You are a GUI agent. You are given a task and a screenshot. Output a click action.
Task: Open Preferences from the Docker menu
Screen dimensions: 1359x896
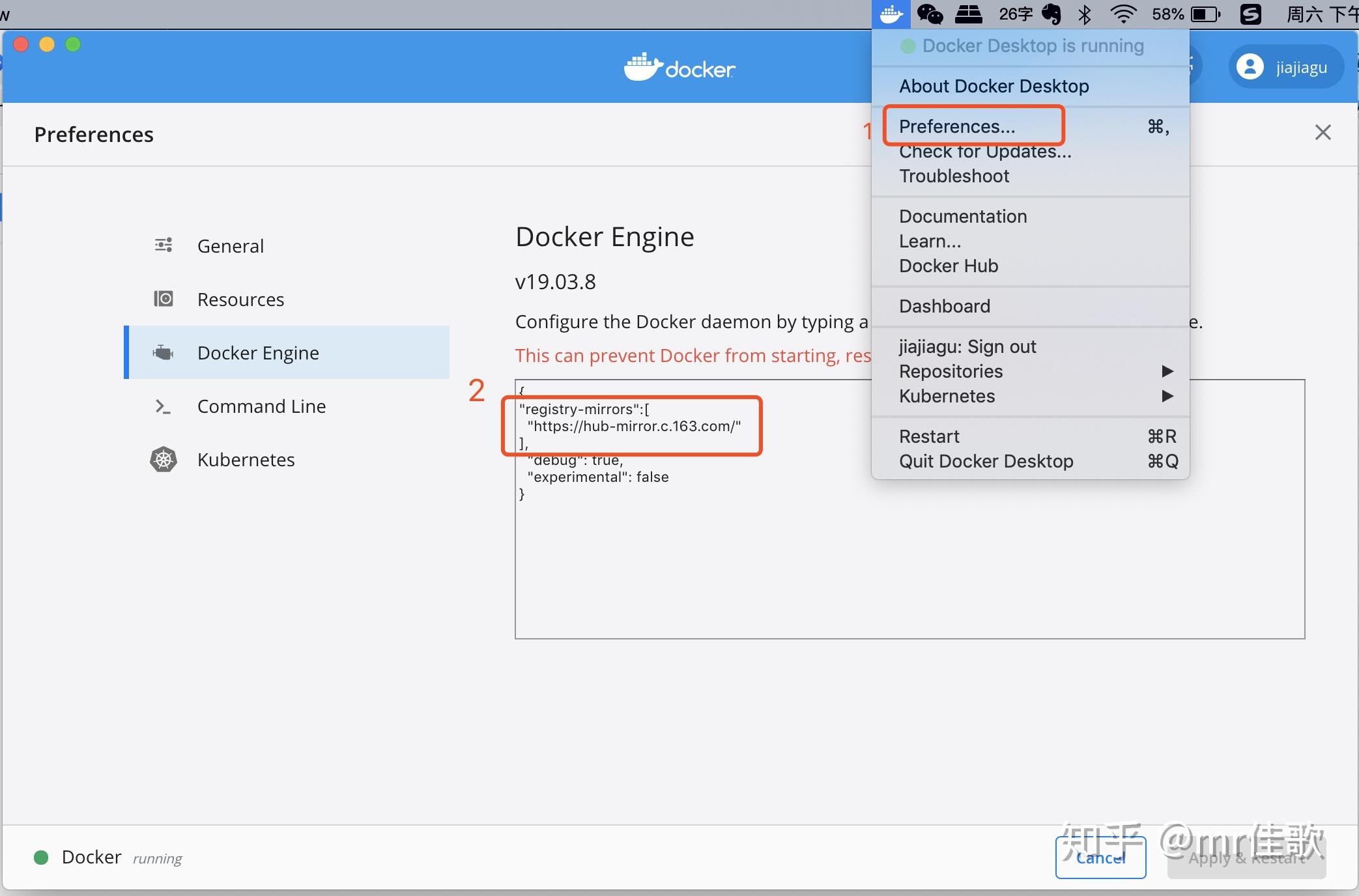click(957, 126)
